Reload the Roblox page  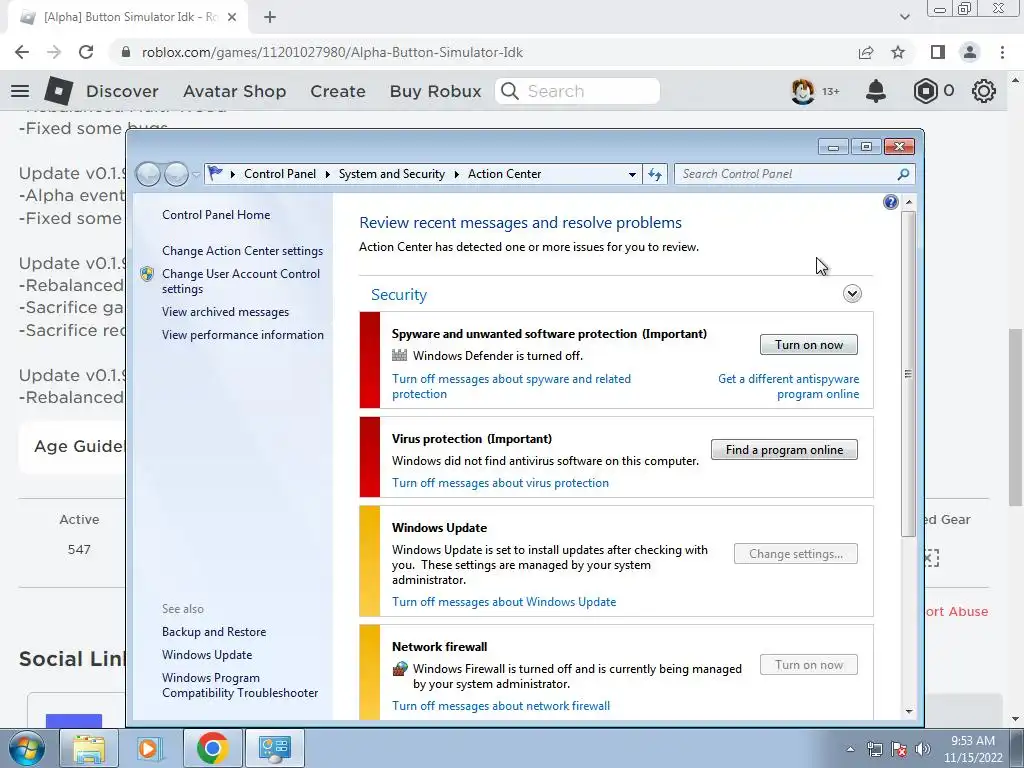(x=86, y=52)
